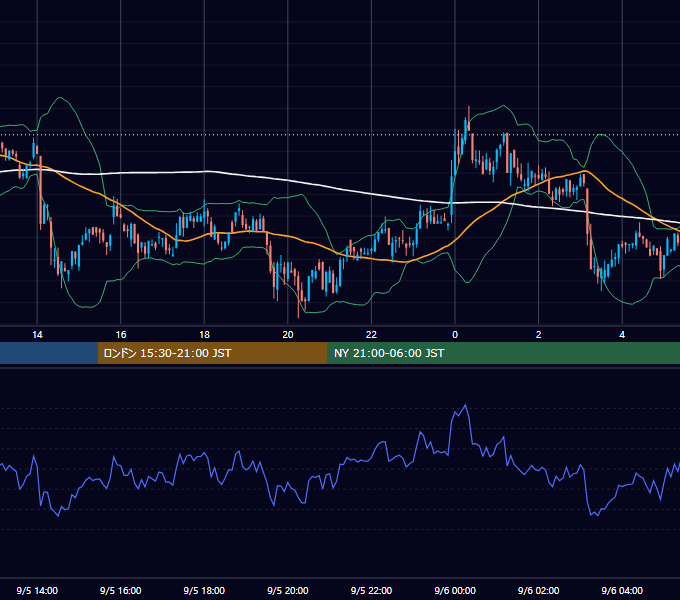Click the 22 hour label on price chart axis

371,335
